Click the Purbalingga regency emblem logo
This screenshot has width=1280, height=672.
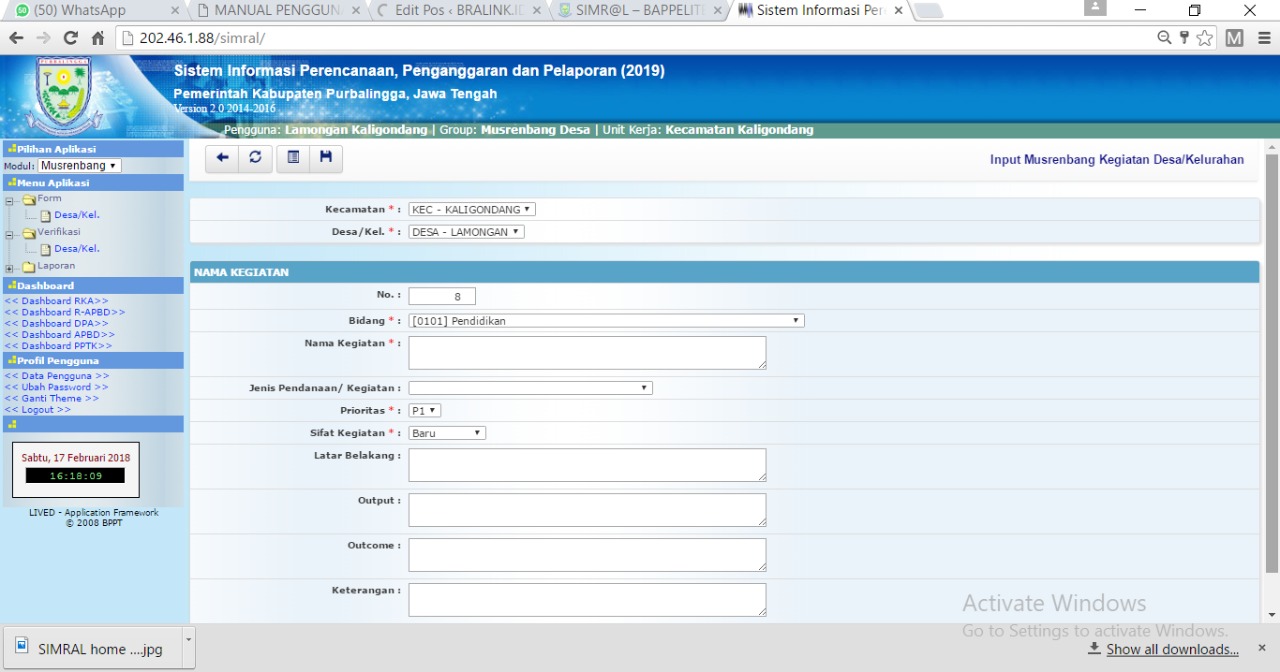pyautogui.click(x=63, y=94)
